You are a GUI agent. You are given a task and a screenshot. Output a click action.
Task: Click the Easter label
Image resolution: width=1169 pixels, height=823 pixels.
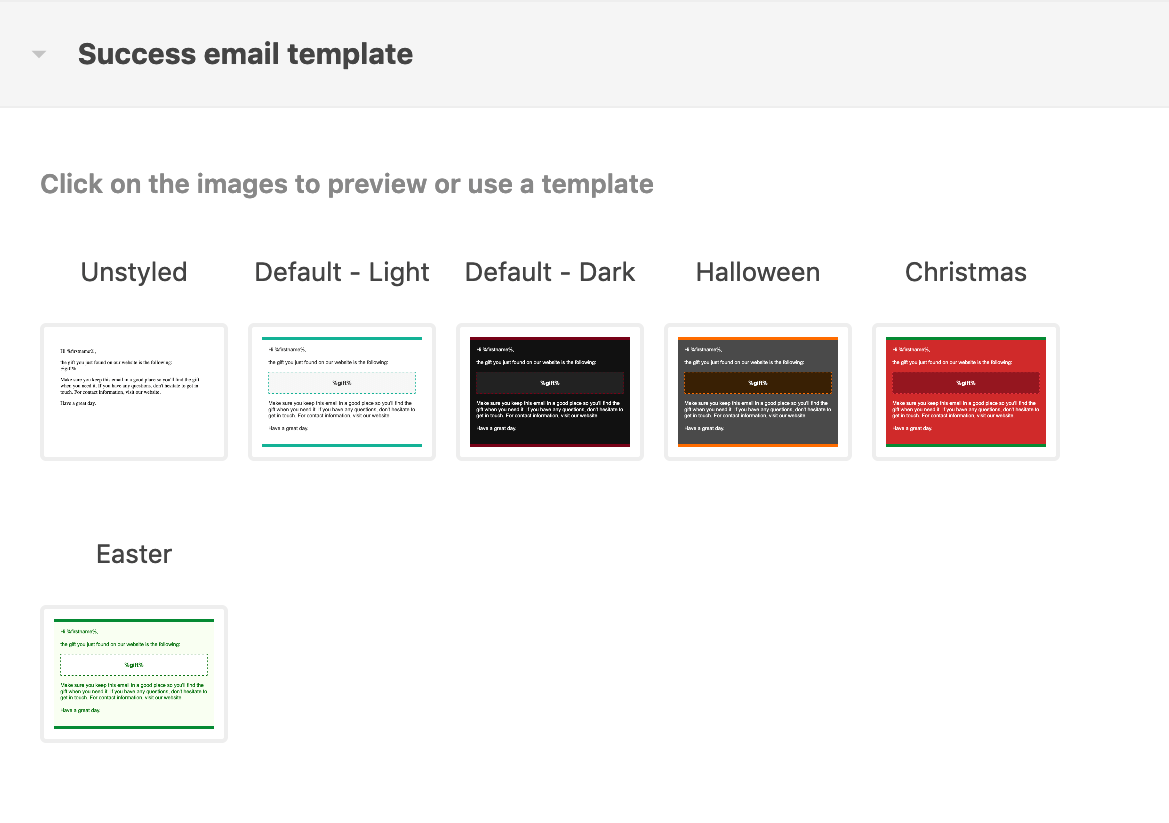(134, 554)
